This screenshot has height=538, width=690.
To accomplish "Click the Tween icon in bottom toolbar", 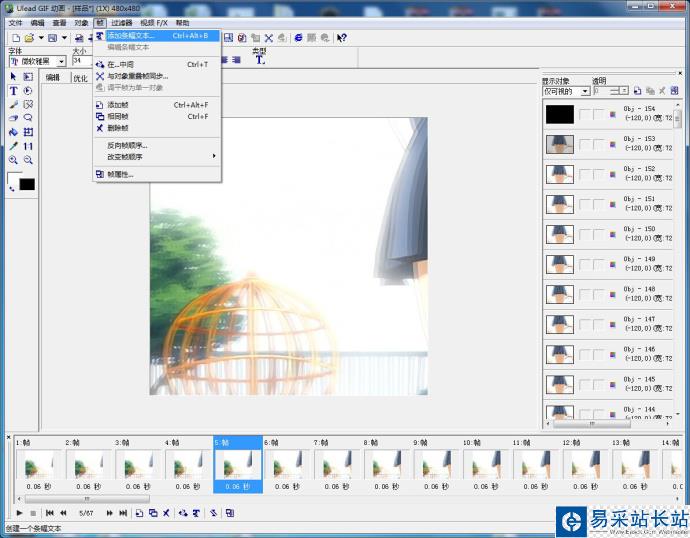I will pos(184,513).
